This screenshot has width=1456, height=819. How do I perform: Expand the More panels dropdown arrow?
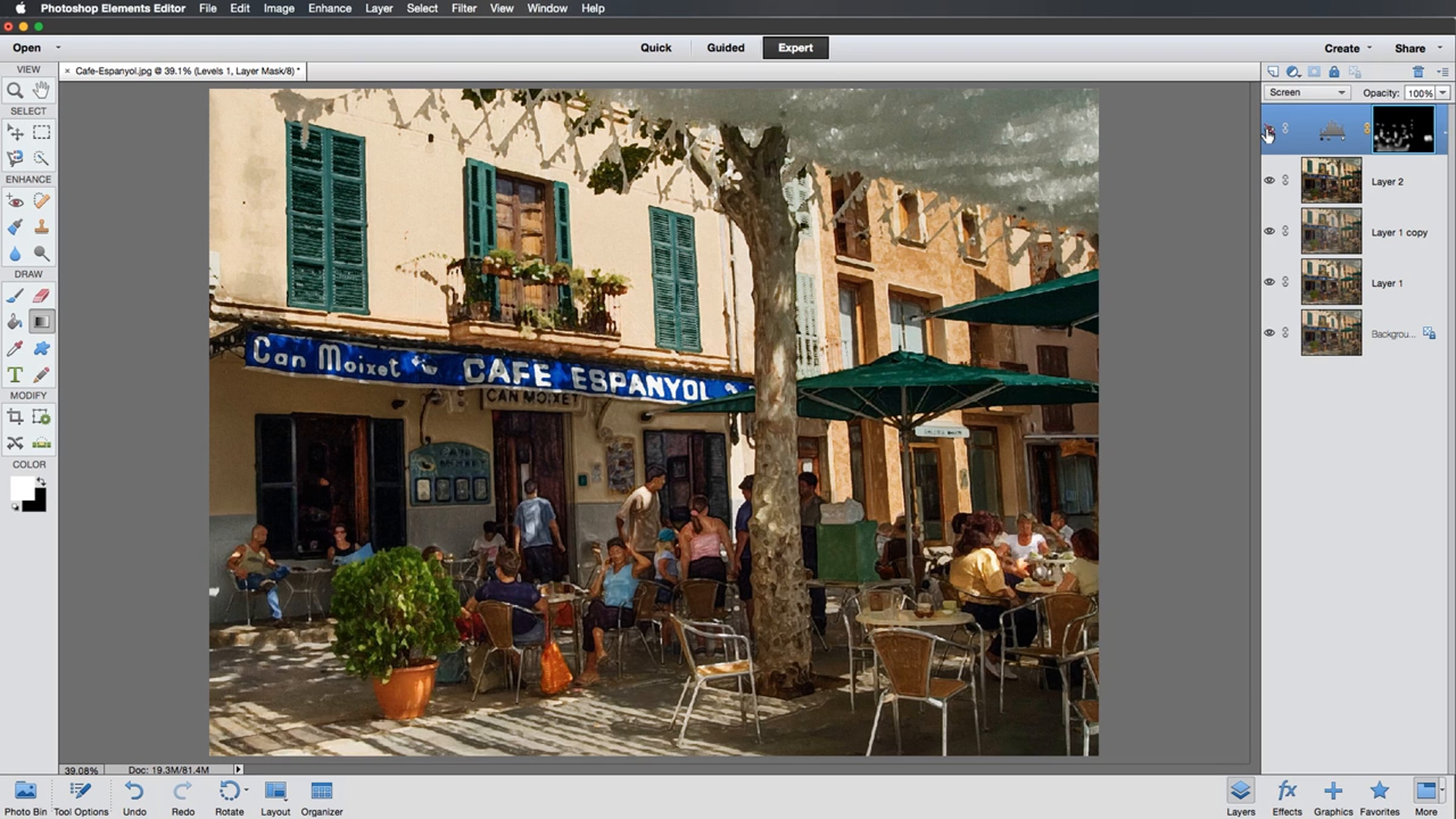click(1442, 790)
